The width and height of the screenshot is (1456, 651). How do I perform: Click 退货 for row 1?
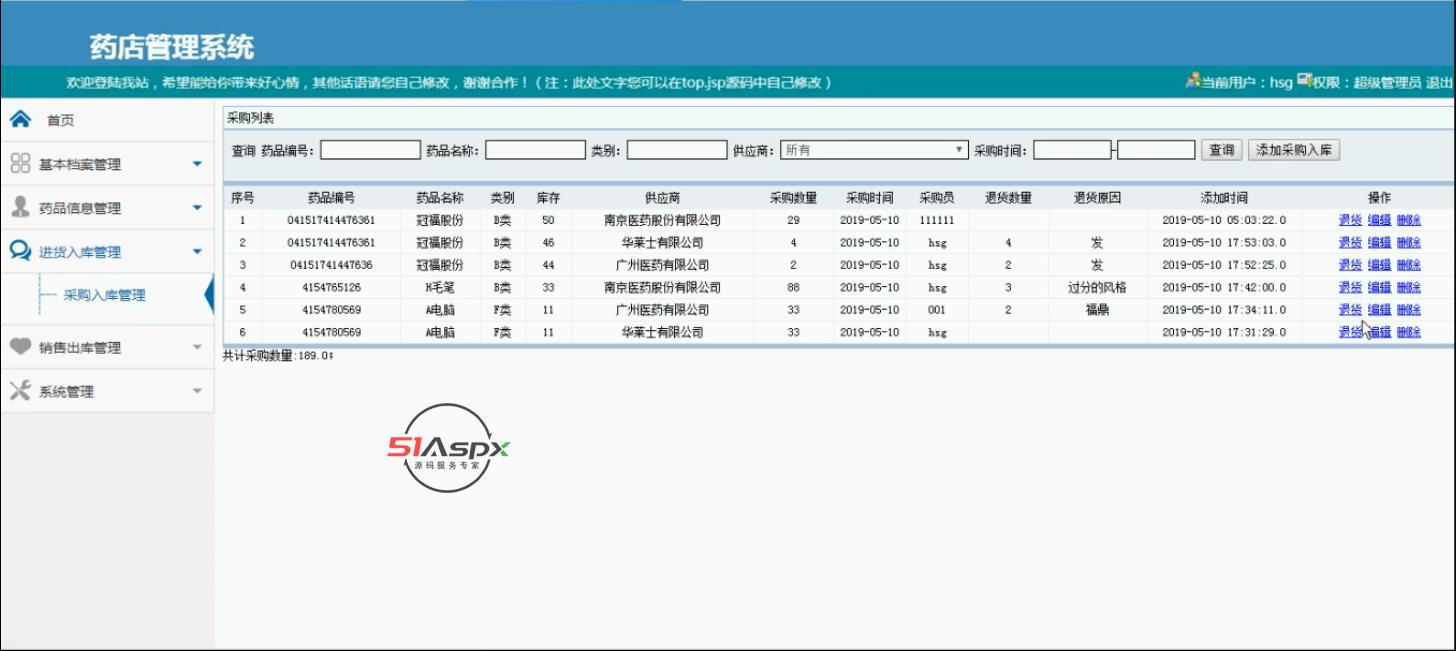(1350, 220)
